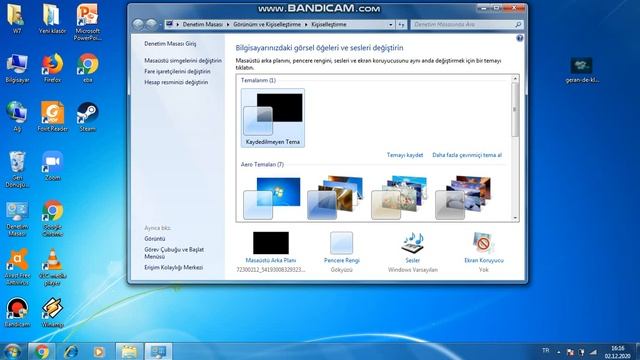The width and height of the screenshot is (640, 360).
Task: Open Windows Explorer taskbar icon
Action: (129, 351)
